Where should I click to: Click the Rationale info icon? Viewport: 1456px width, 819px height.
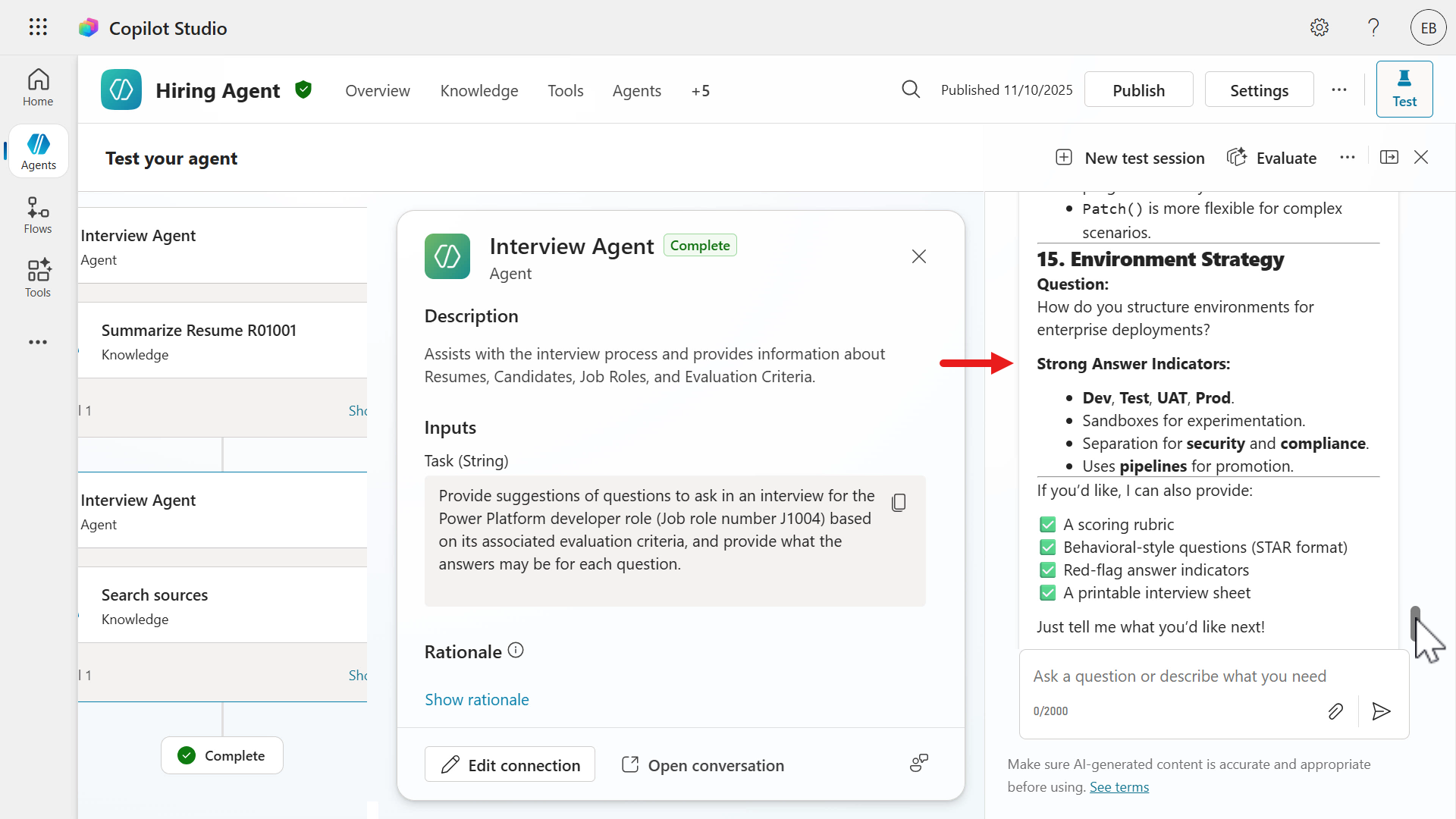click(x=516, y=651)
